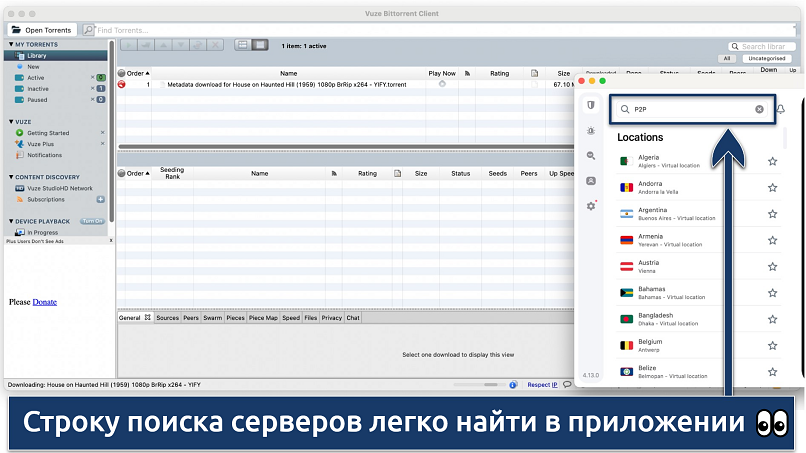The image size is (806, 453).
Task: Switch to the Peers tab
Action: [x=191, y=318]
